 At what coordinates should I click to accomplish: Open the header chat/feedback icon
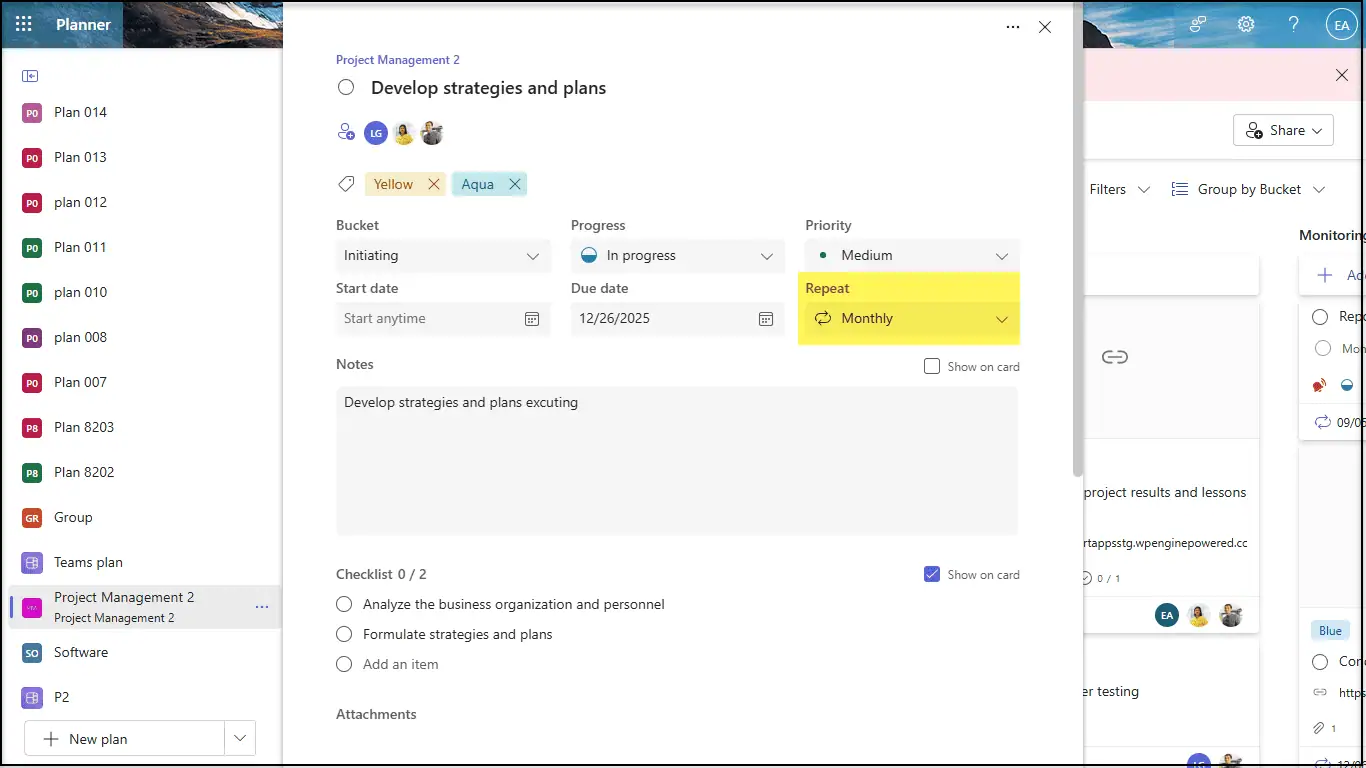pos(1198,24)
